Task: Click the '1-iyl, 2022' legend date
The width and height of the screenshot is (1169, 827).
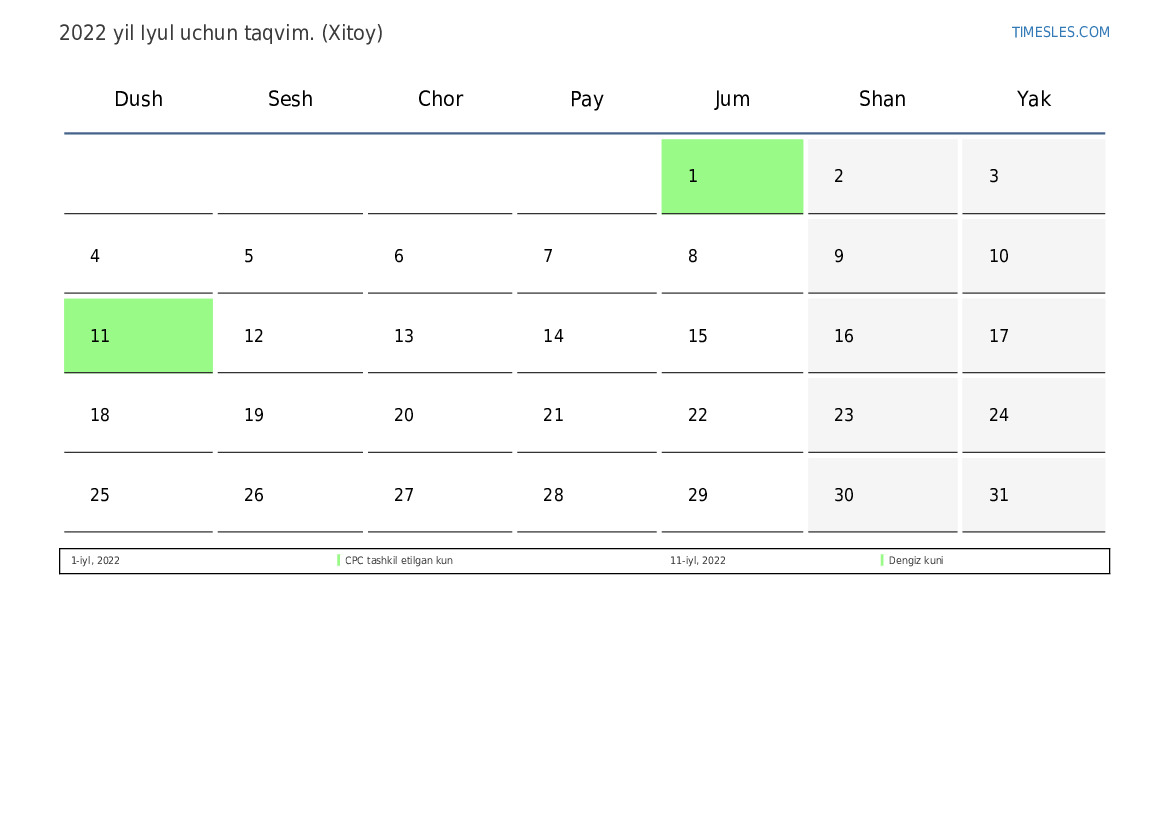Action: 95,561
